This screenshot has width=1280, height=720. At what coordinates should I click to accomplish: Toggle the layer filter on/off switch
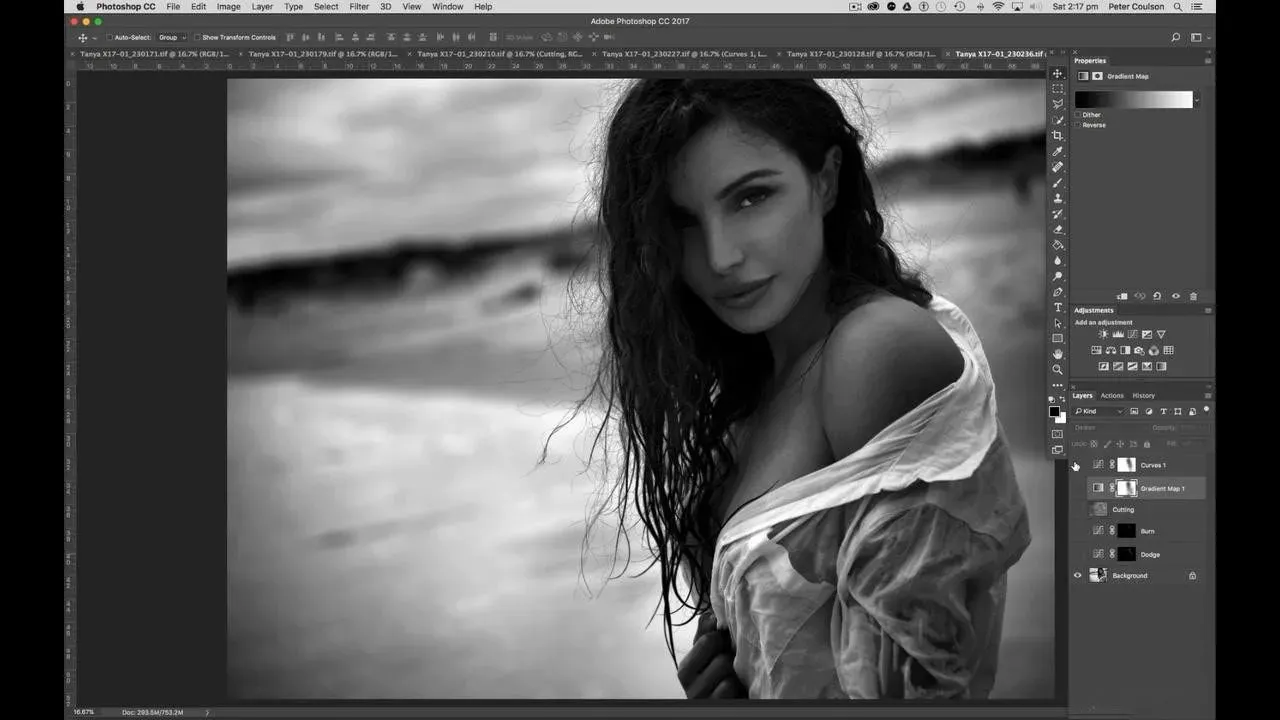[1206, 410]
